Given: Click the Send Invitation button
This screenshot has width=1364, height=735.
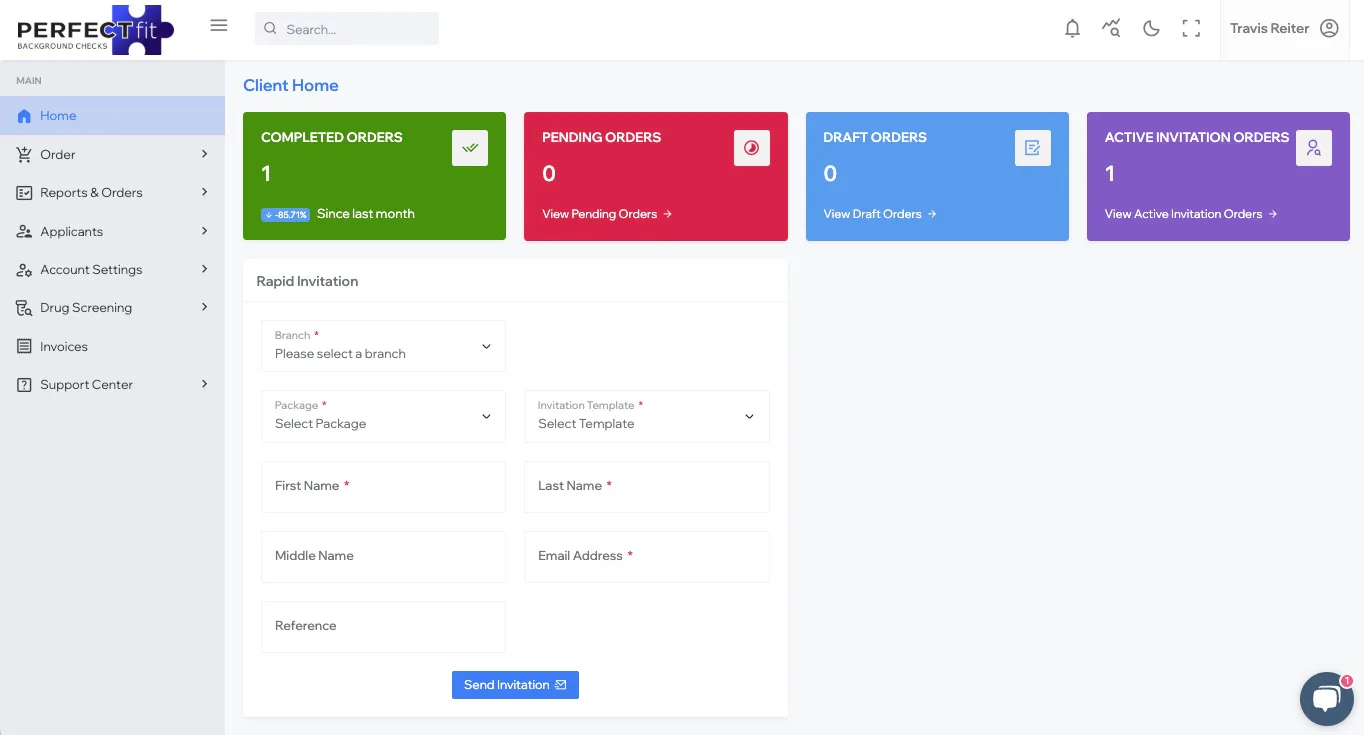Looking at the screenshot, I should coord(515,684).
